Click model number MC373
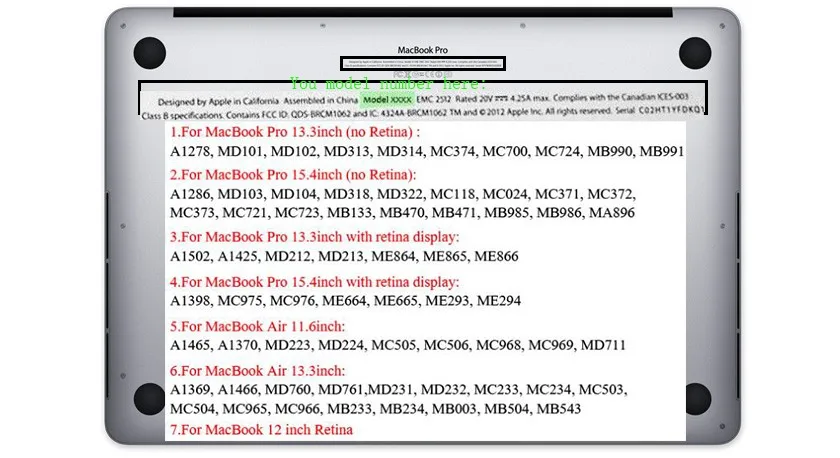Image resolution: width=840 pixels, height=458 pixels. (x=193, y=213)
